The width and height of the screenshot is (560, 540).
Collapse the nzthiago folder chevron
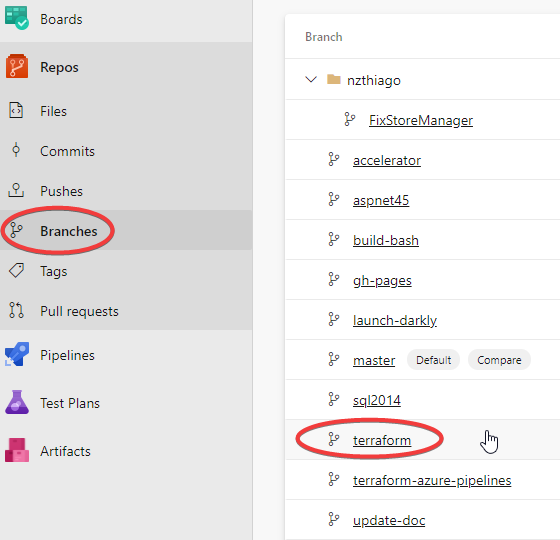(311, 79)
